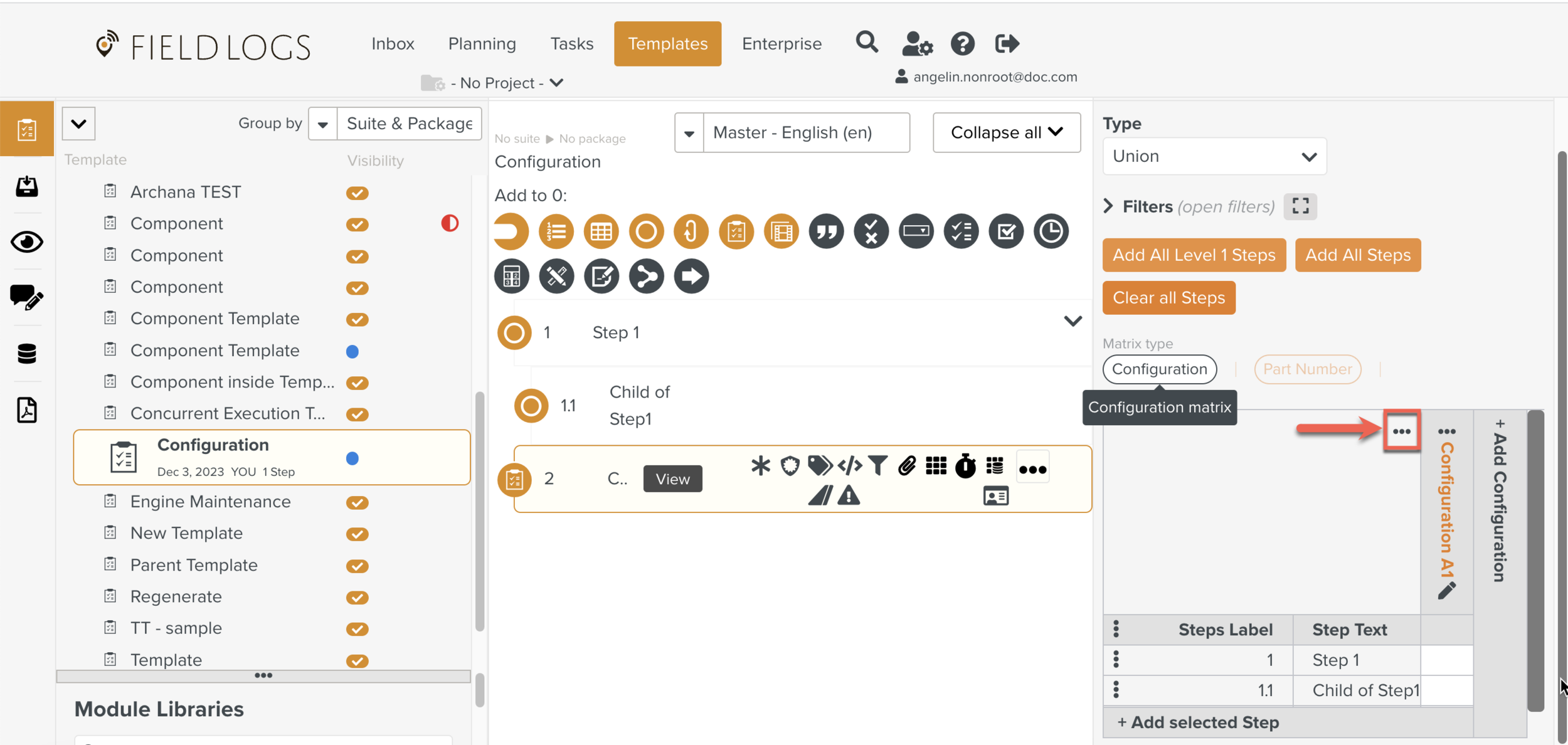Select the Part Number matrix type
Image resolution: width=1568 pixels, height=745 pixels.
(x=1307, y=369)
